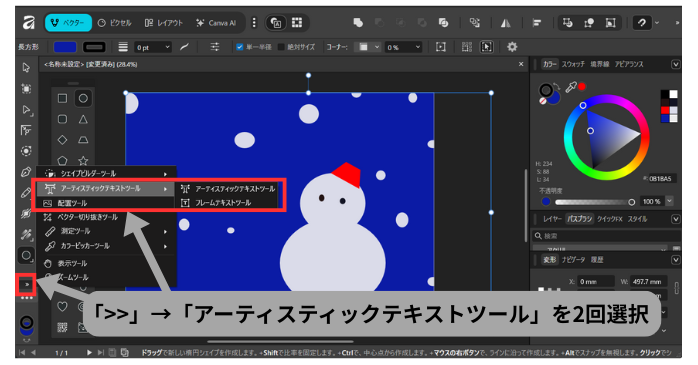698x365 pixels.
Task: Click the boolean Add operation icon
Action: click(x=358, y=23)
